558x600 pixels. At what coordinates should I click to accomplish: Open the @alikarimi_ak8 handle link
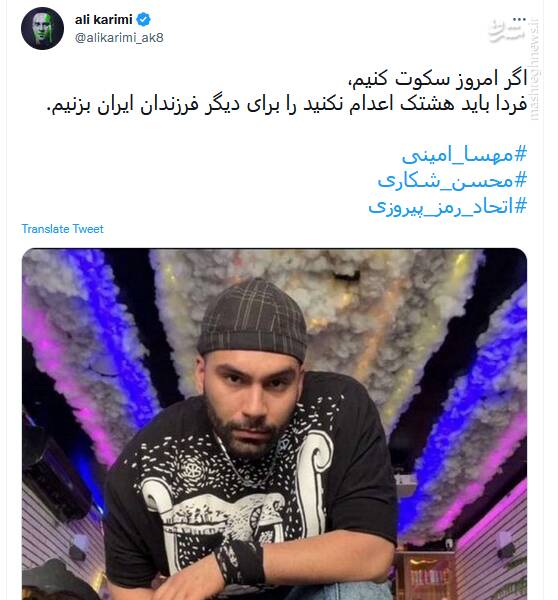pyautogui.click(x=119, y=38)
